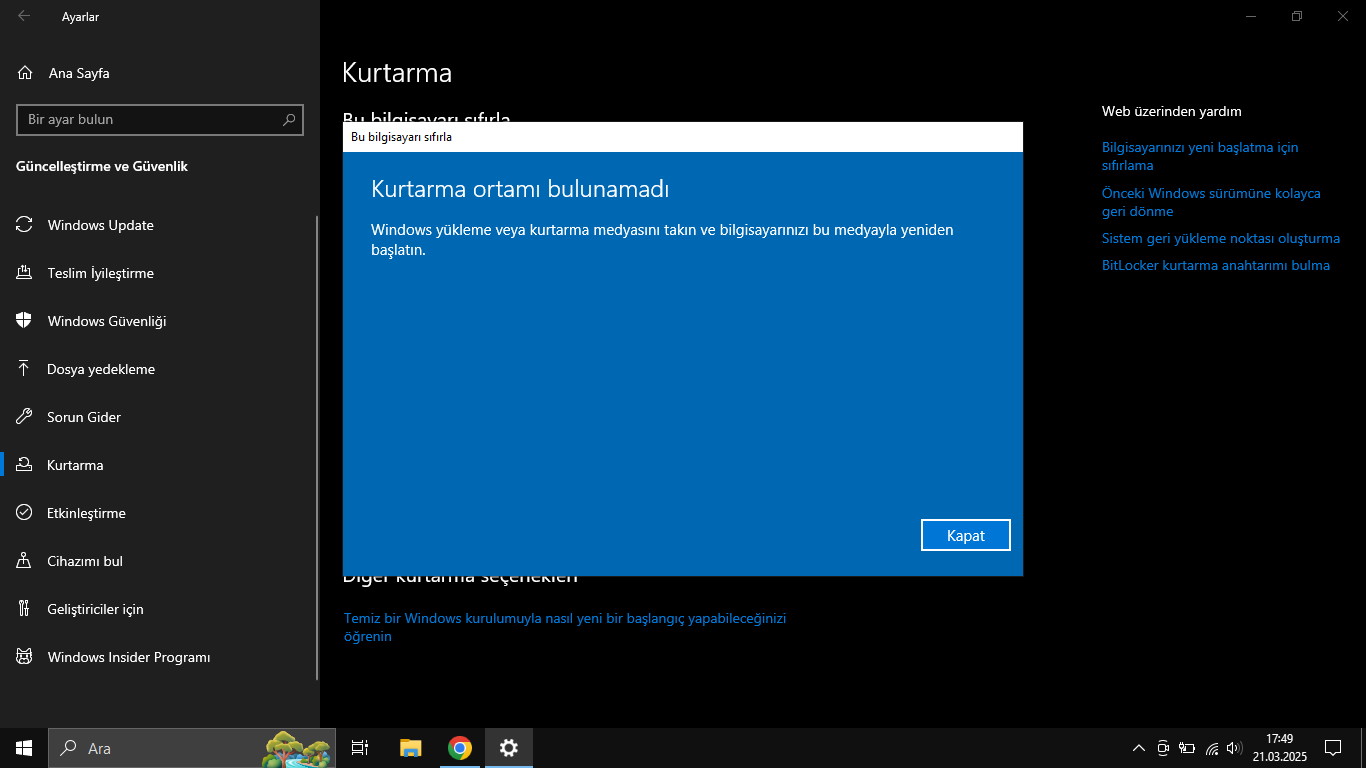Click the 'Kurtarma ortamı bulunamadı' heading
Screen dimensions: 1366x768
[x=520, y=189]
